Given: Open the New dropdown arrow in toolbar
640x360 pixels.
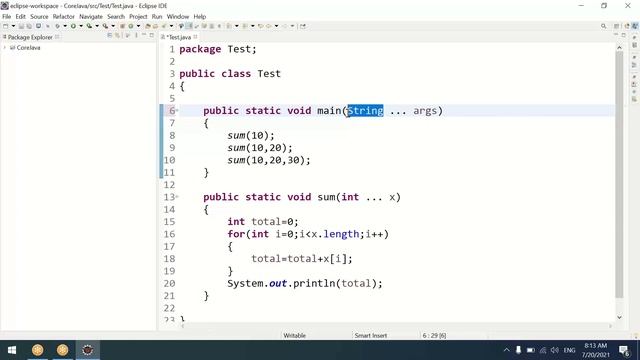Looking at the screenshot, I should (13, 26).
